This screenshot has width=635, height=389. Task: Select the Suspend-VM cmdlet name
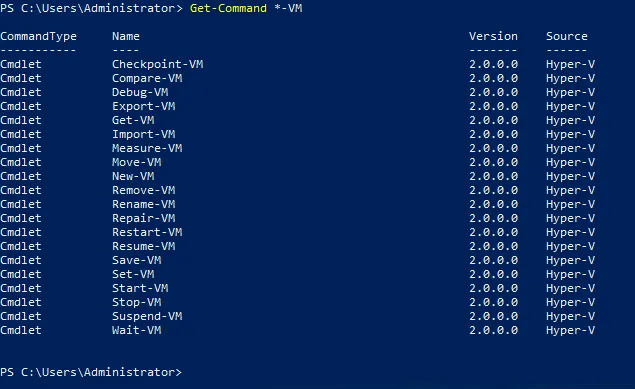point(147,316)
